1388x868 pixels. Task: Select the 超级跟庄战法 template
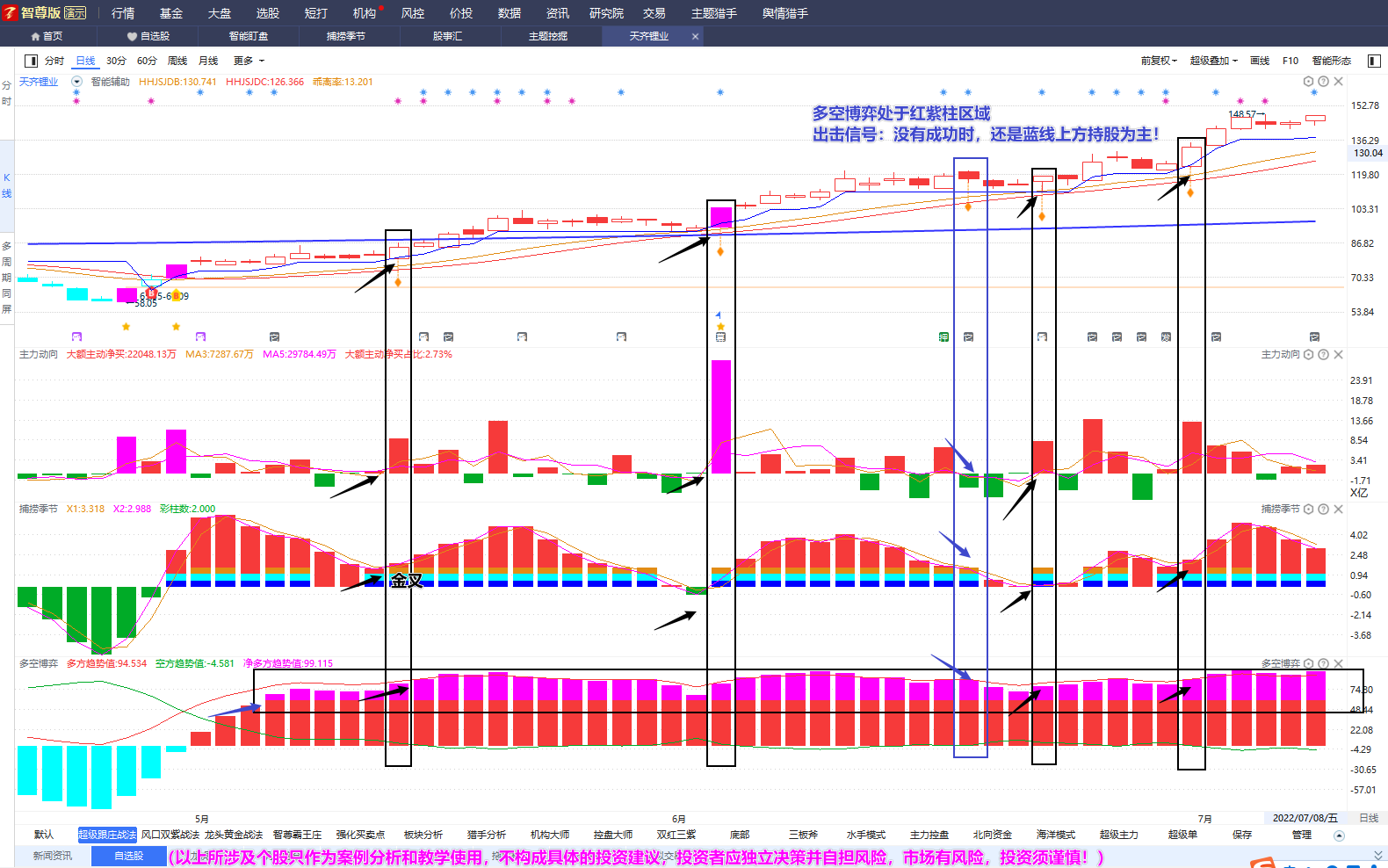click(107, 835)
